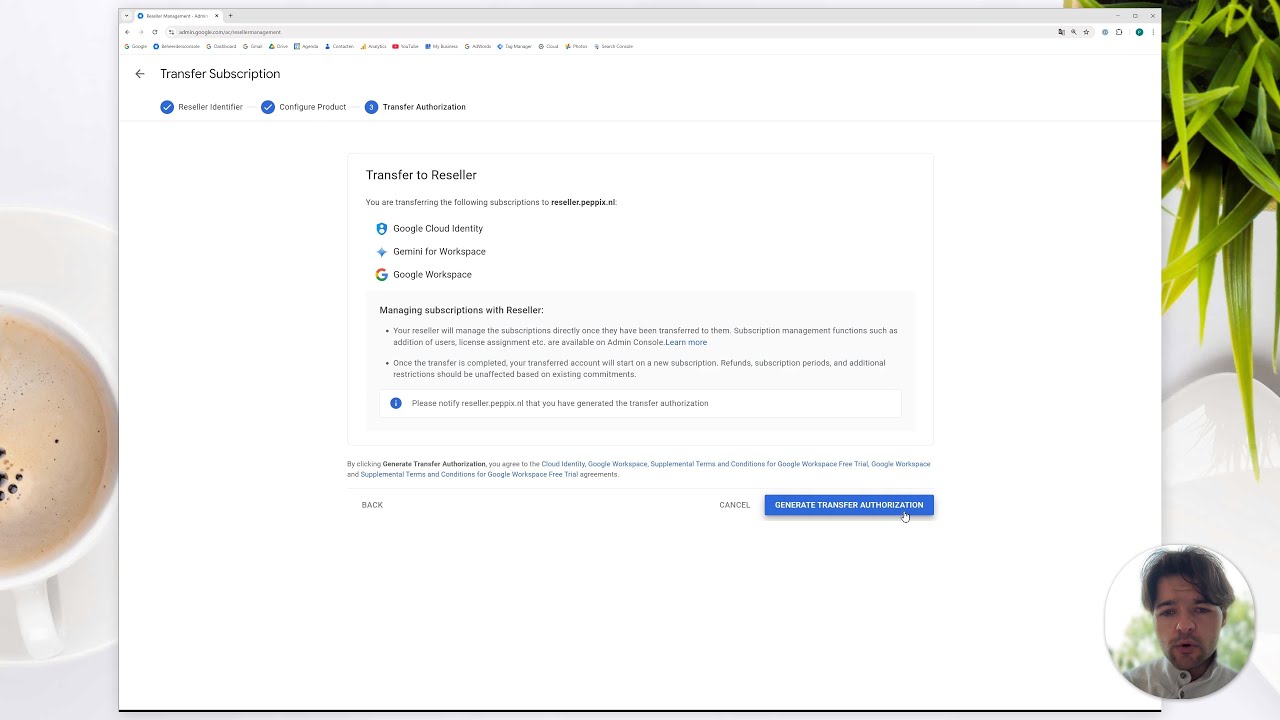Open the AdWords bookmark

(x=478, y=46)
